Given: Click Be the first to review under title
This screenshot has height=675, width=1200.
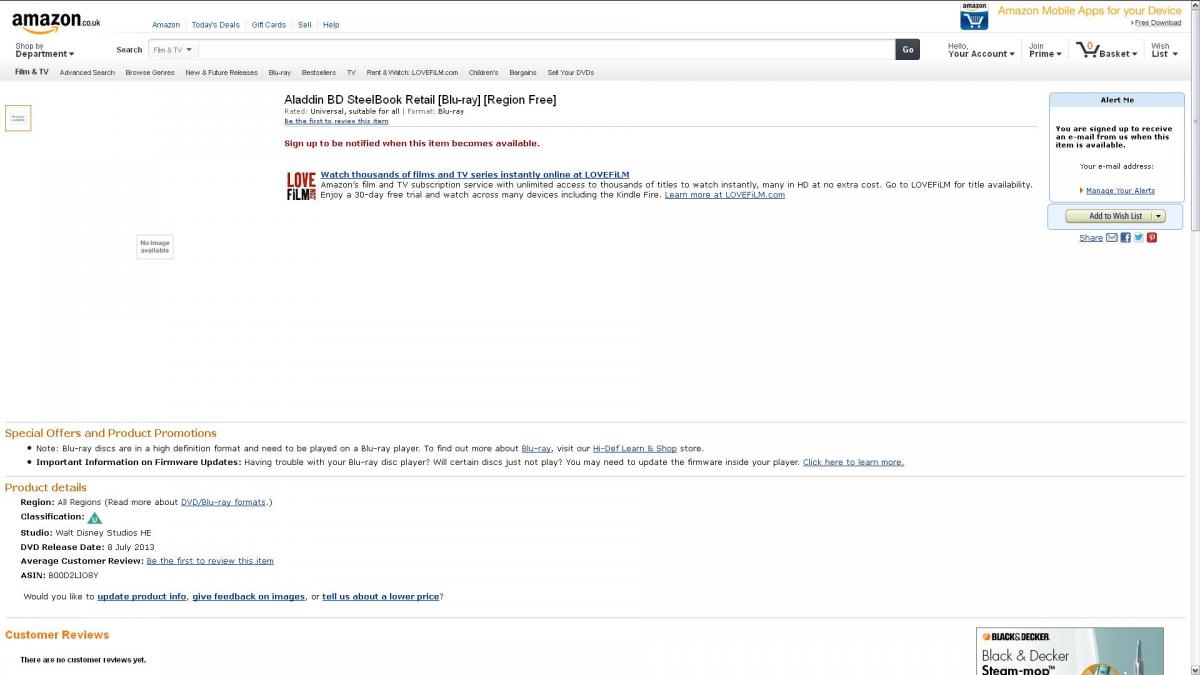Looking at the screenshot, I should coord(336,121).
